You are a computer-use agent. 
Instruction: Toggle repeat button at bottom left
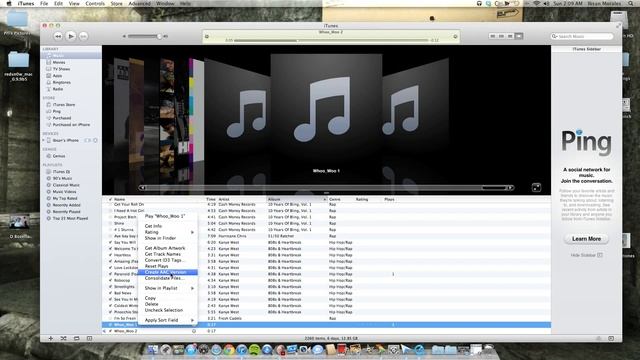tap(76, 338)
